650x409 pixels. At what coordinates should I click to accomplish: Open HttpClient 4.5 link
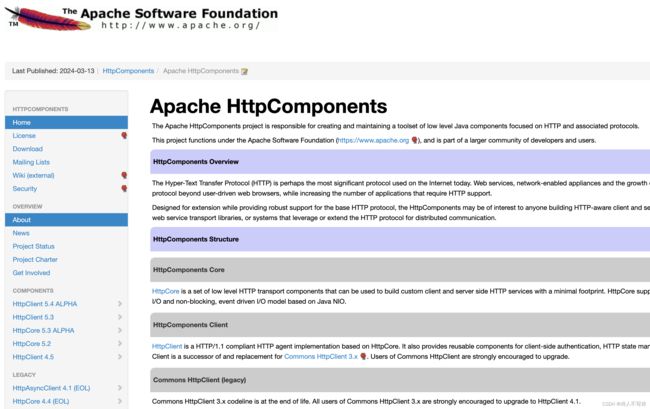pyautogui.click(x=33, y=357)
